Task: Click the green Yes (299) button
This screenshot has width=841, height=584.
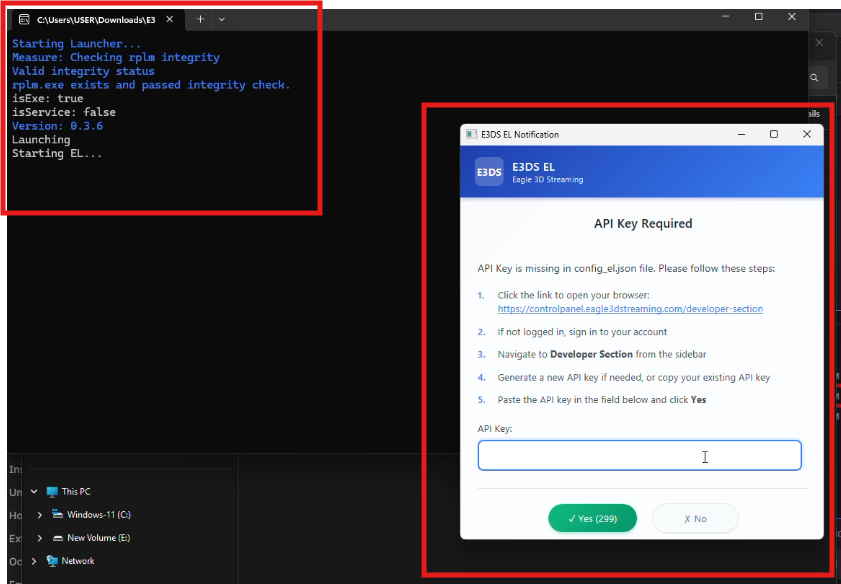Action: [592, 518]
